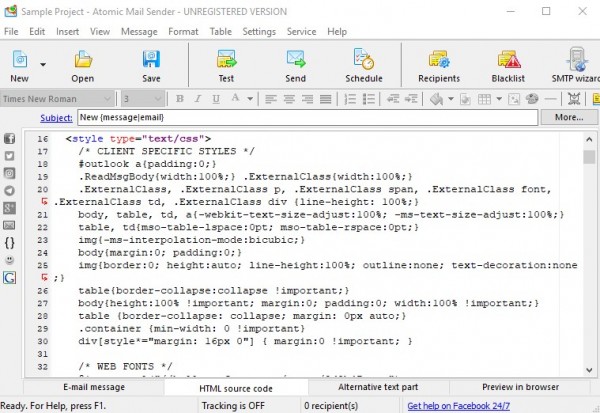
Task: Insert a horizontal line
Action: 550,99
